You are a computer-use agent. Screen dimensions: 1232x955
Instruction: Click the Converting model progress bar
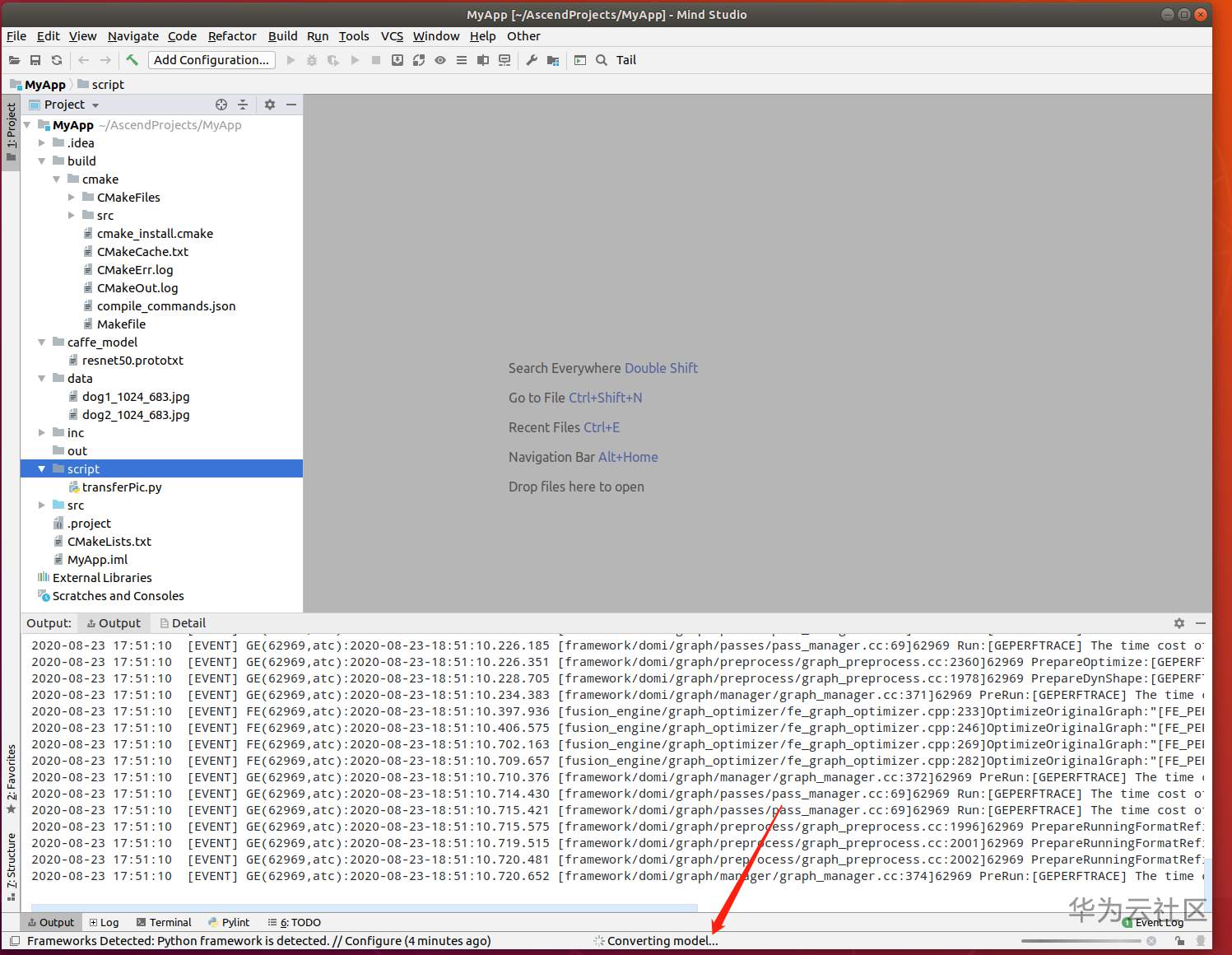pyautogui.click(x=1081, y=941)
